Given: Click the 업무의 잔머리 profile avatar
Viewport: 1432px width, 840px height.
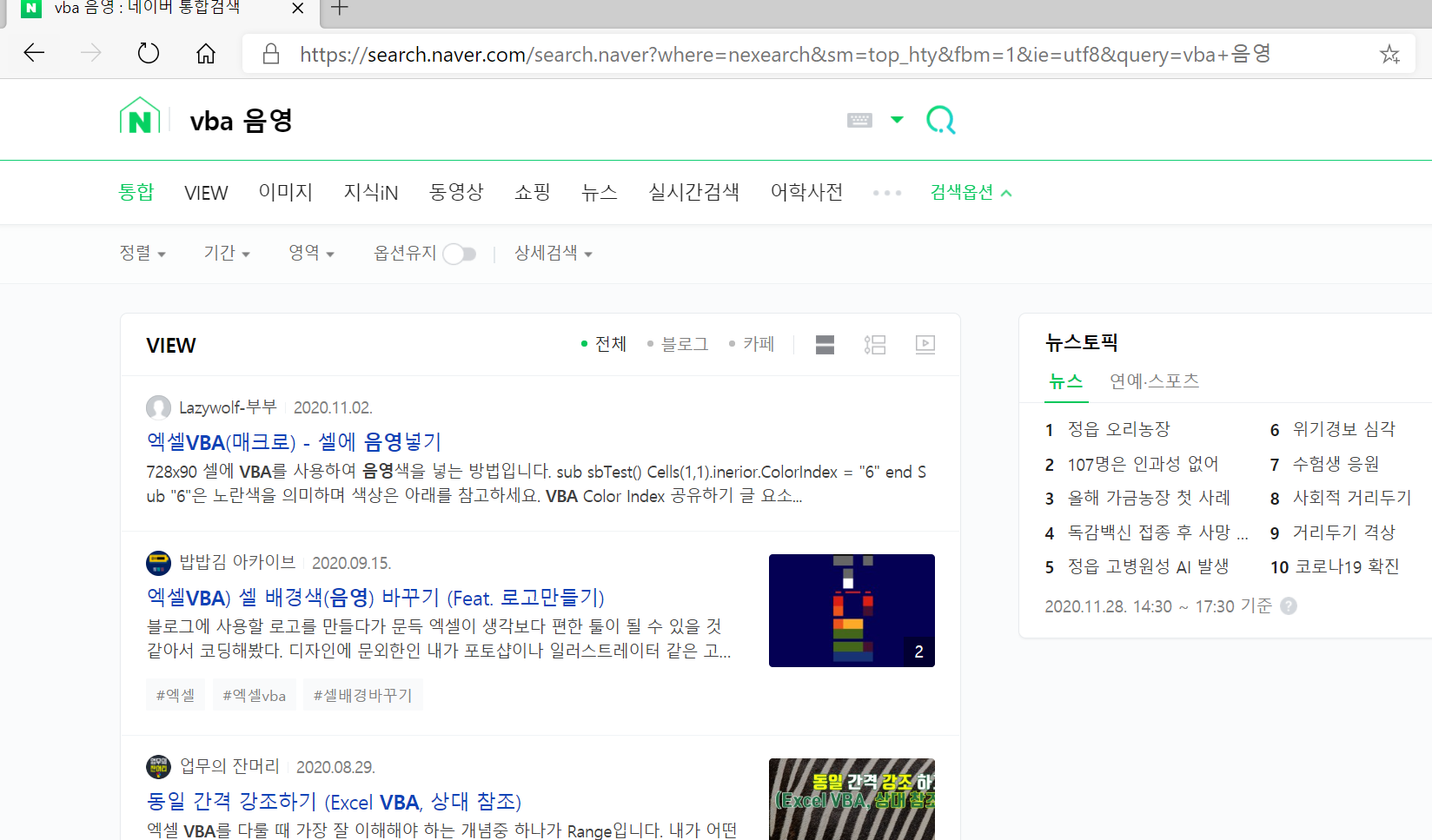Looking at the screenshot, I should click(158, 767).
